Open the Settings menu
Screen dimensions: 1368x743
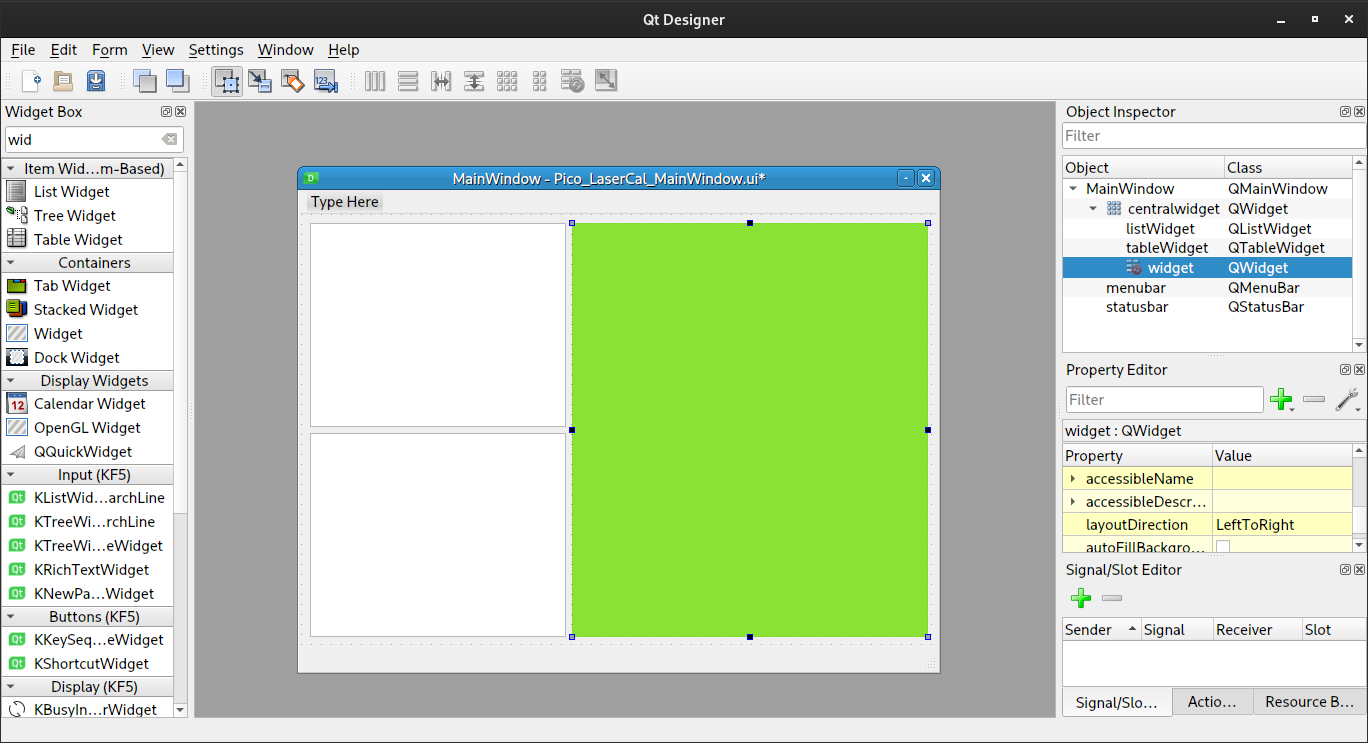click(x=216, y=50)
